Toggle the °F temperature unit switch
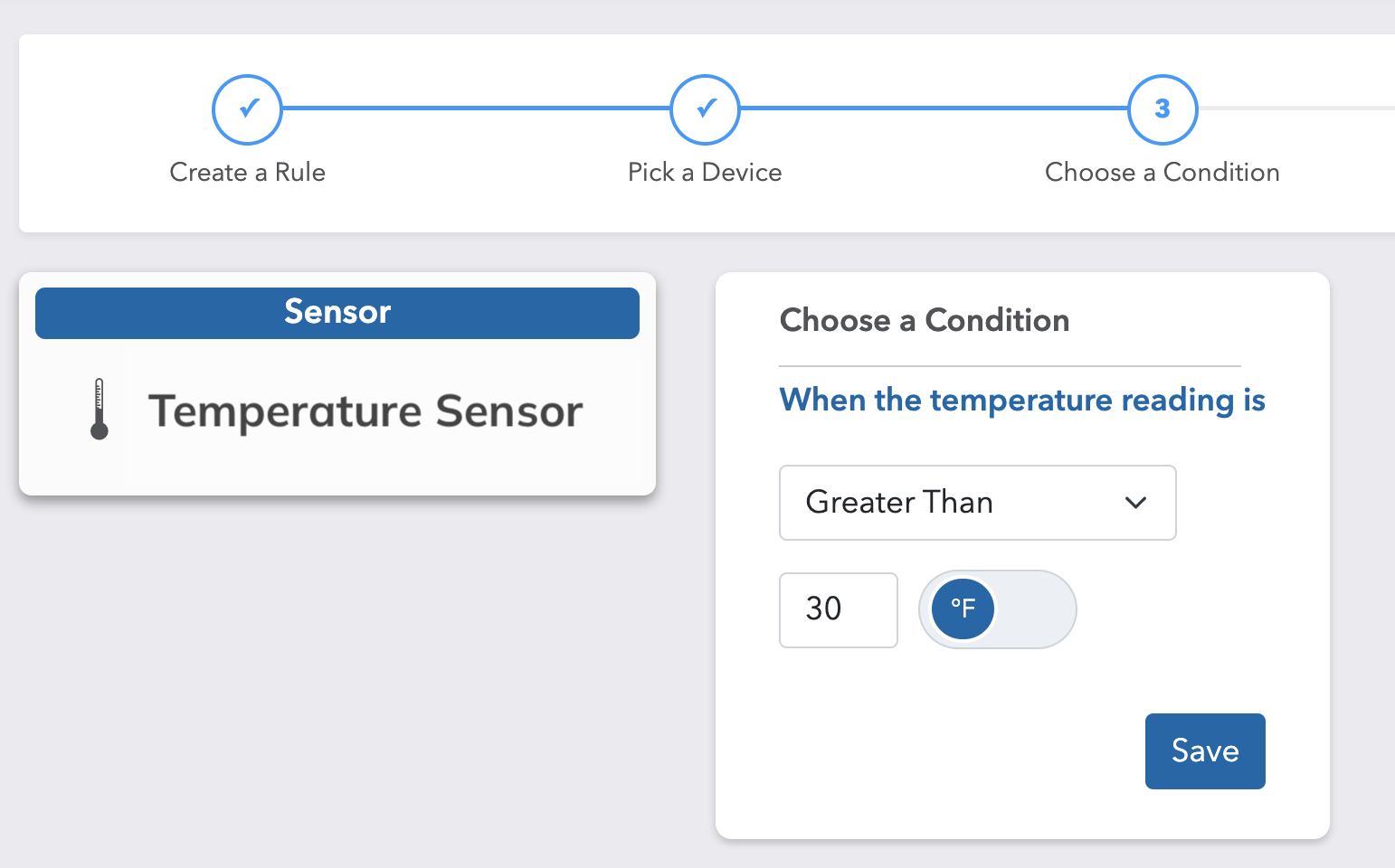Viewport: 1395px width, 868px height. [x=998, y=609]
